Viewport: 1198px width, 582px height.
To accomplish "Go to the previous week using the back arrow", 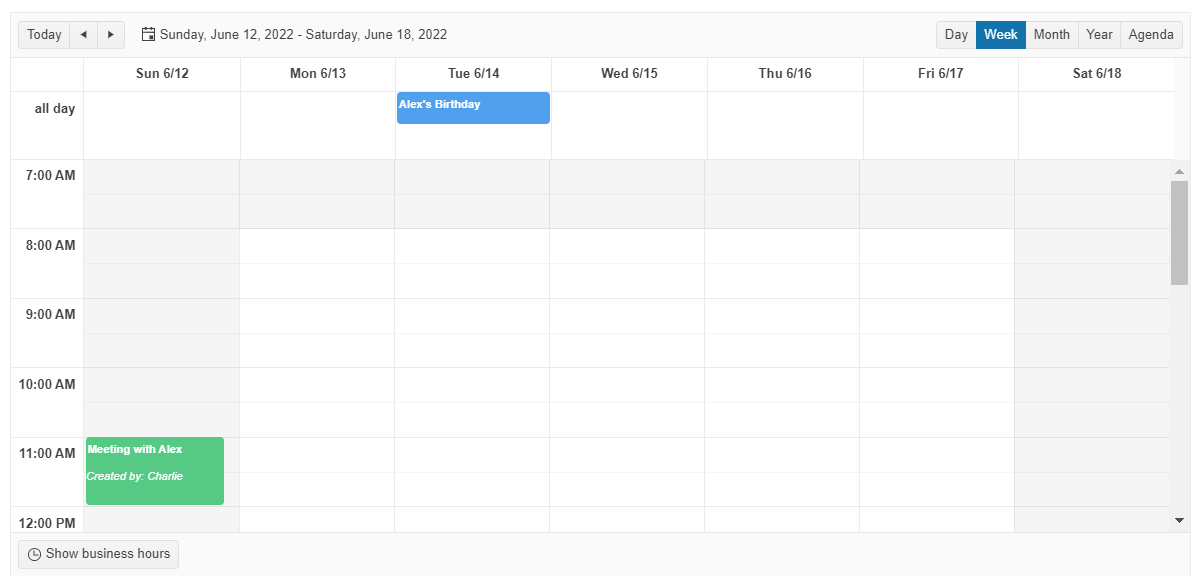I will coord(84,34).
